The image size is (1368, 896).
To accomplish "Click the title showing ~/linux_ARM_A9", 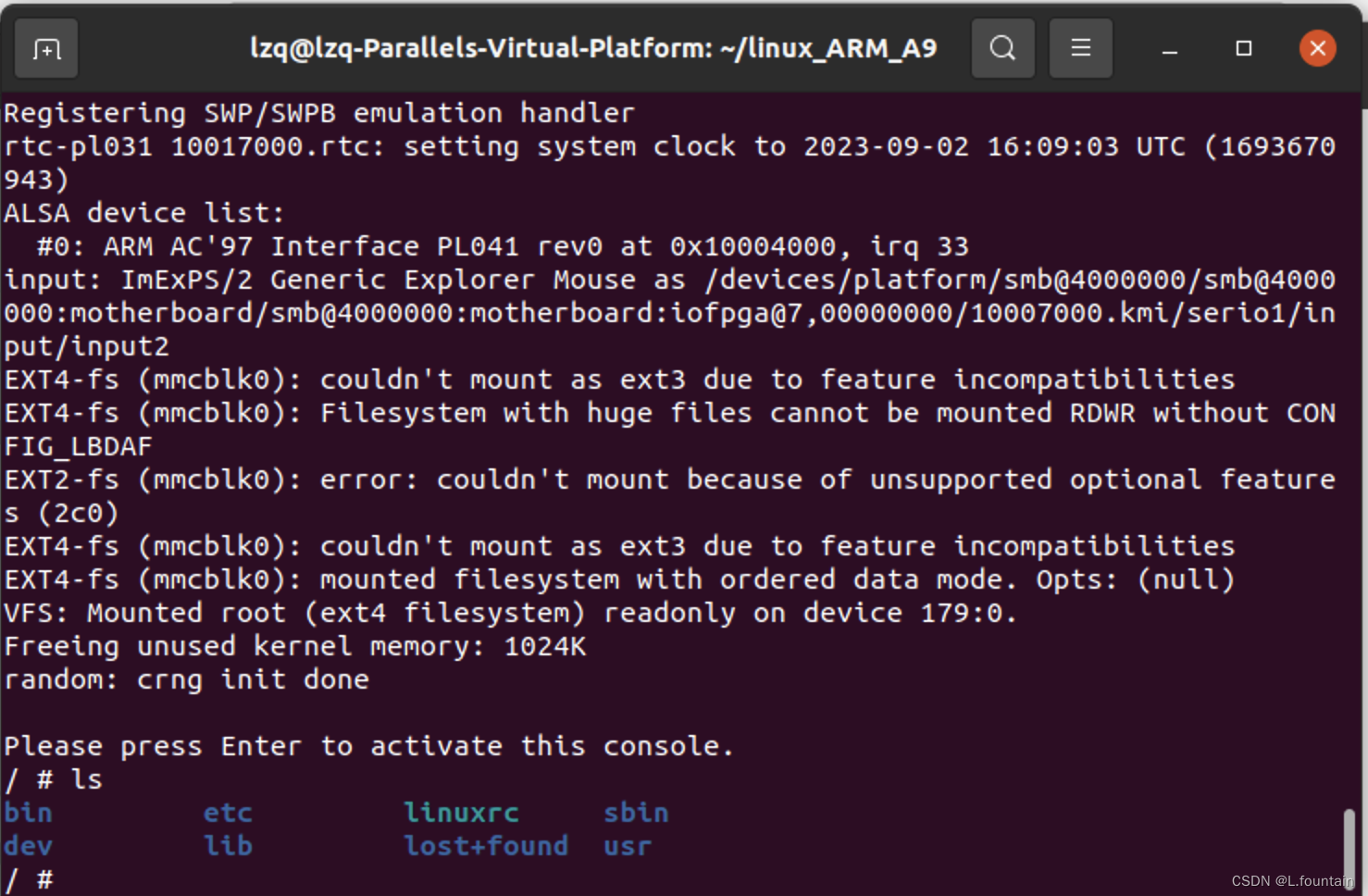I will (x=594, y=48).
